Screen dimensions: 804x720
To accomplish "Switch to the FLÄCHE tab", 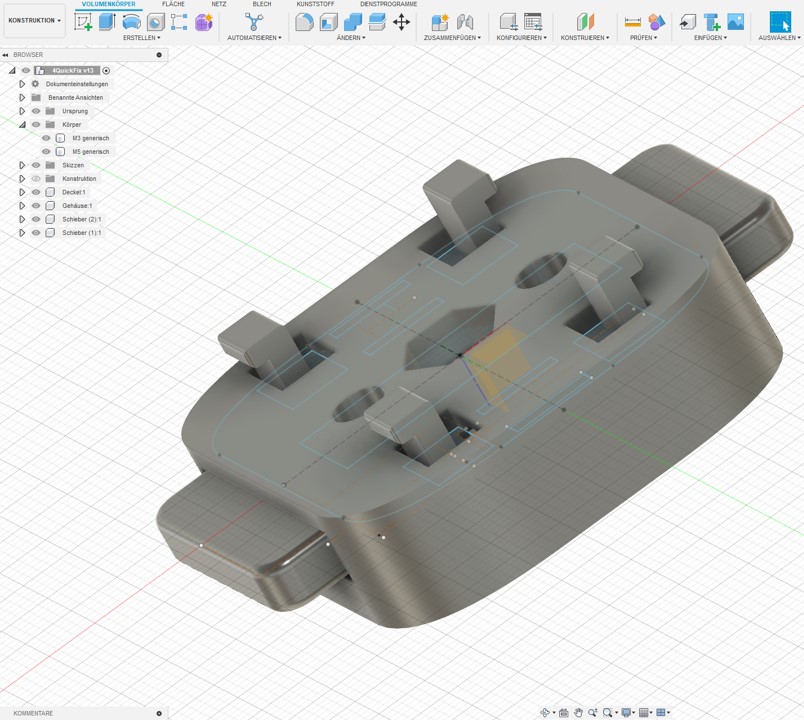I will click(173, 4).
